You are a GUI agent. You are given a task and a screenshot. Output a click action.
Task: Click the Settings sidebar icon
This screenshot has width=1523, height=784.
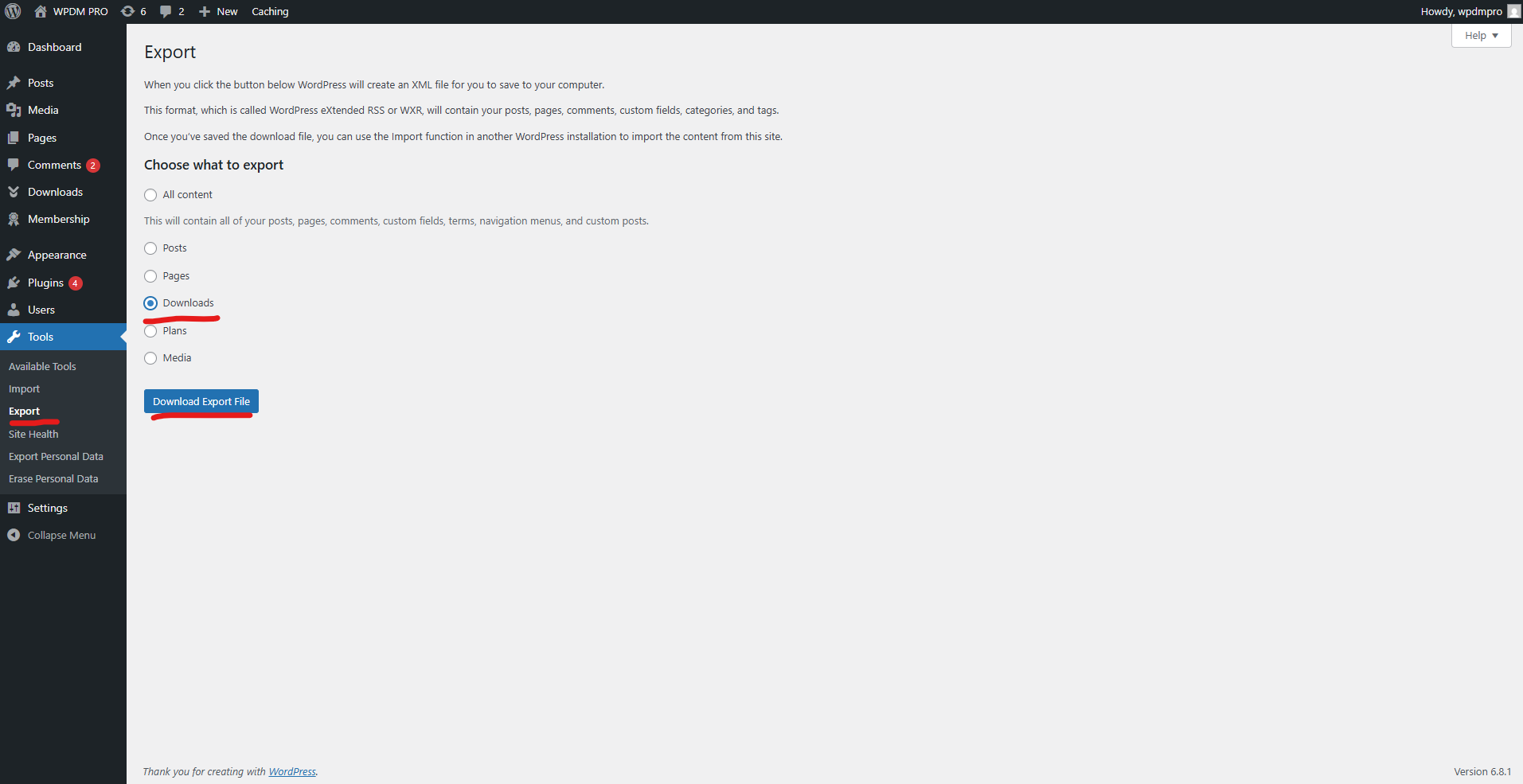(14, 508)
